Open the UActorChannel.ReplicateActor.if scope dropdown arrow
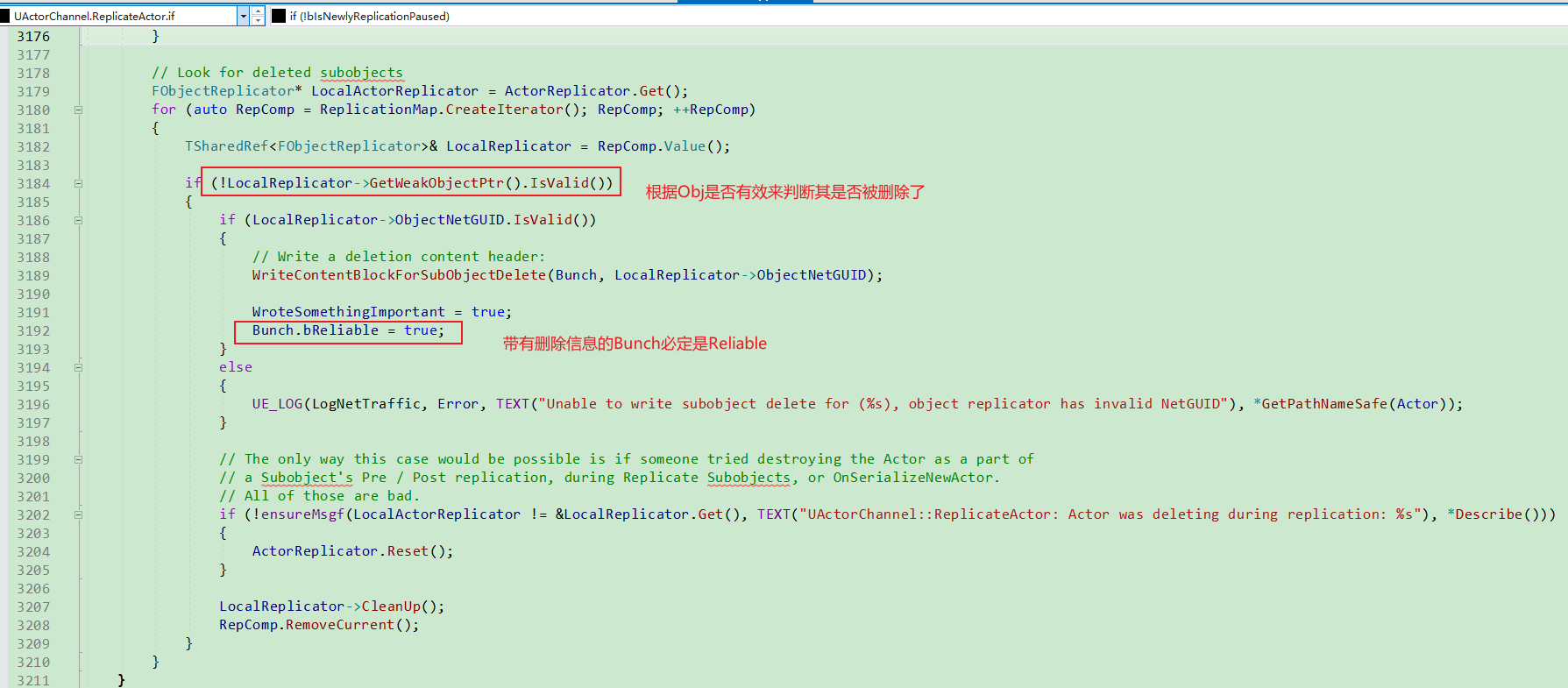1568x688 pixels. pos(243,16)
